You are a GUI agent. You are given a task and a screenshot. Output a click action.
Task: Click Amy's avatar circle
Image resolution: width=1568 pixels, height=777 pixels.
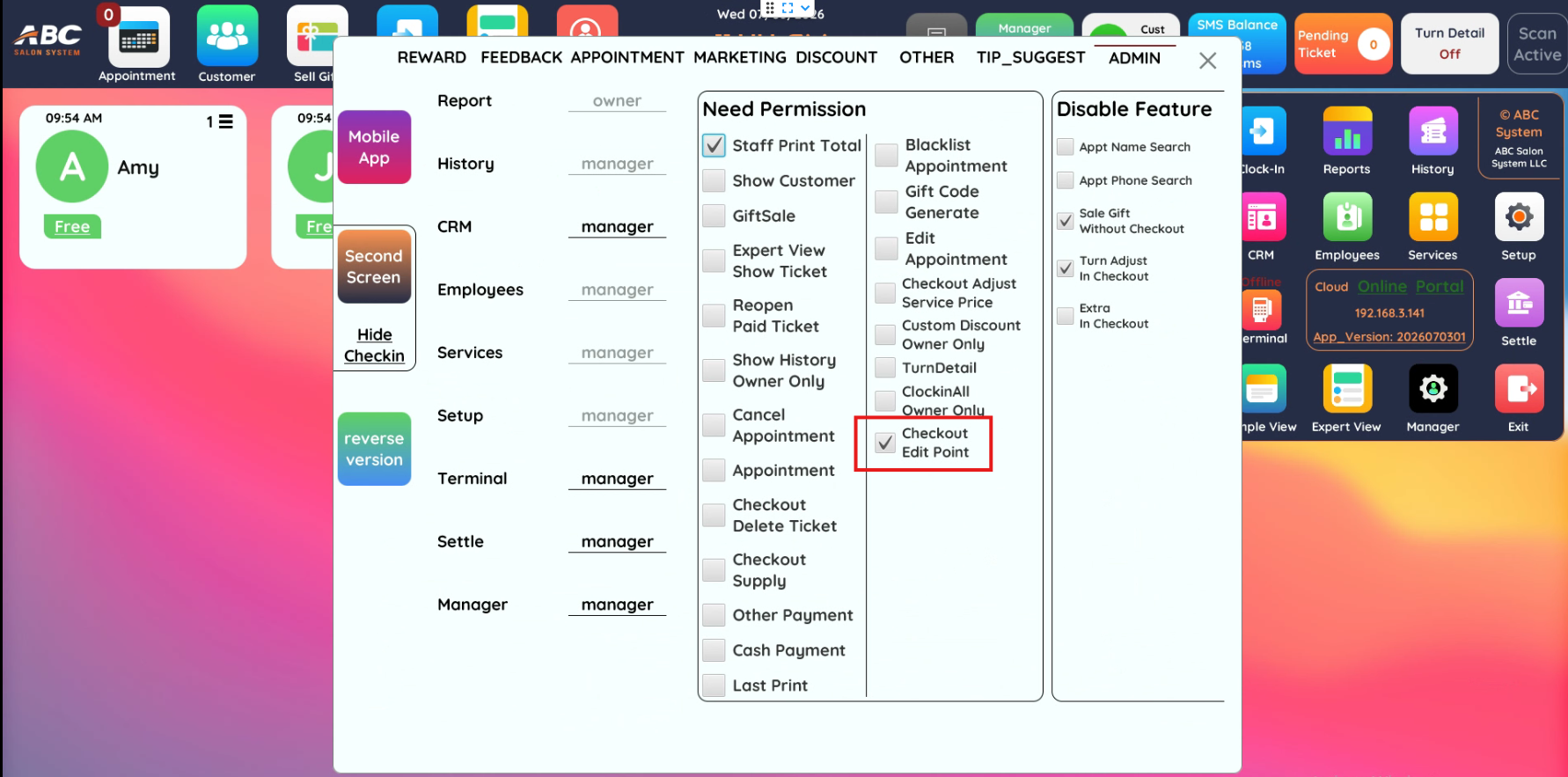point(72,166)
